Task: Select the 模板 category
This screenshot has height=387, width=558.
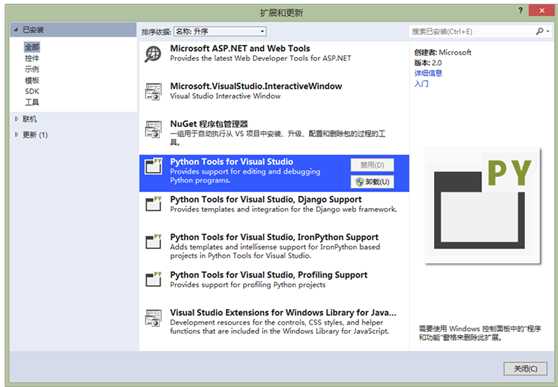Action: pos(32,80)
